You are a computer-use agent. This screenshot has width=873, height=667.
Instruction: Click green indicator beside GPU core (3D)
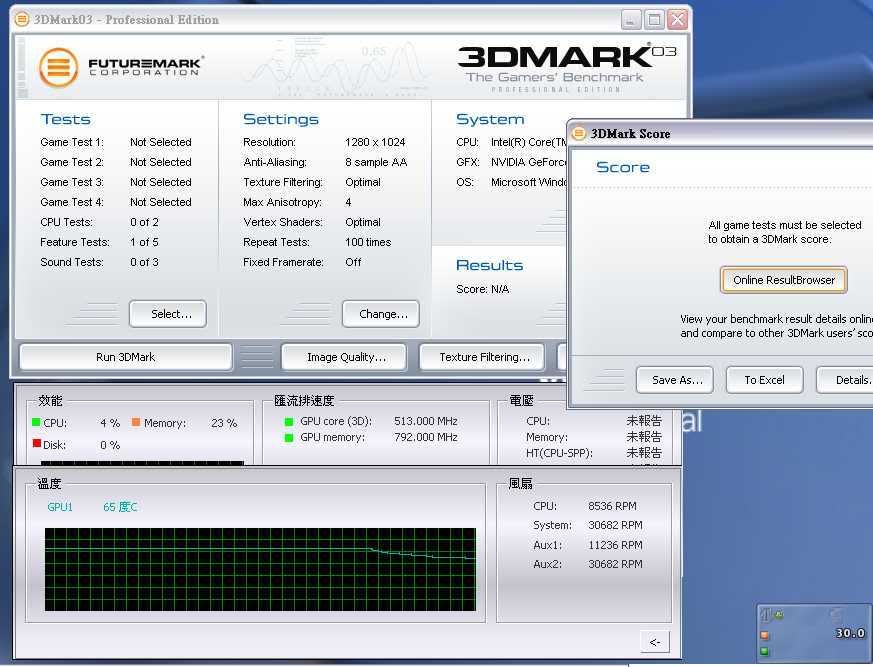click(288, 421)
